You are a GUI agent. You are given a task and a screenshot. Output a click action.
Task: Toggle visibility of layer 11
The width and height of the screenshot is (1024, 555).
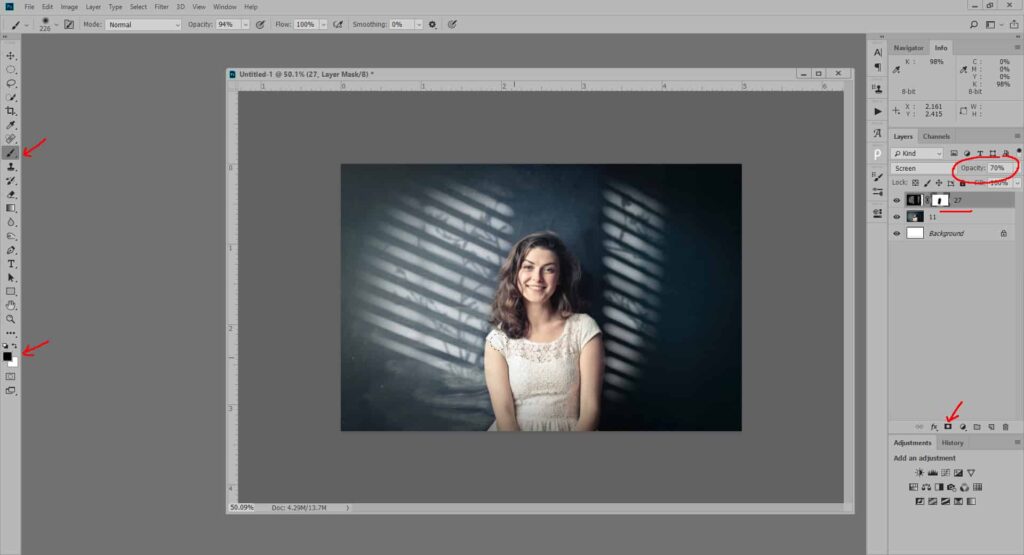(896, 217)
